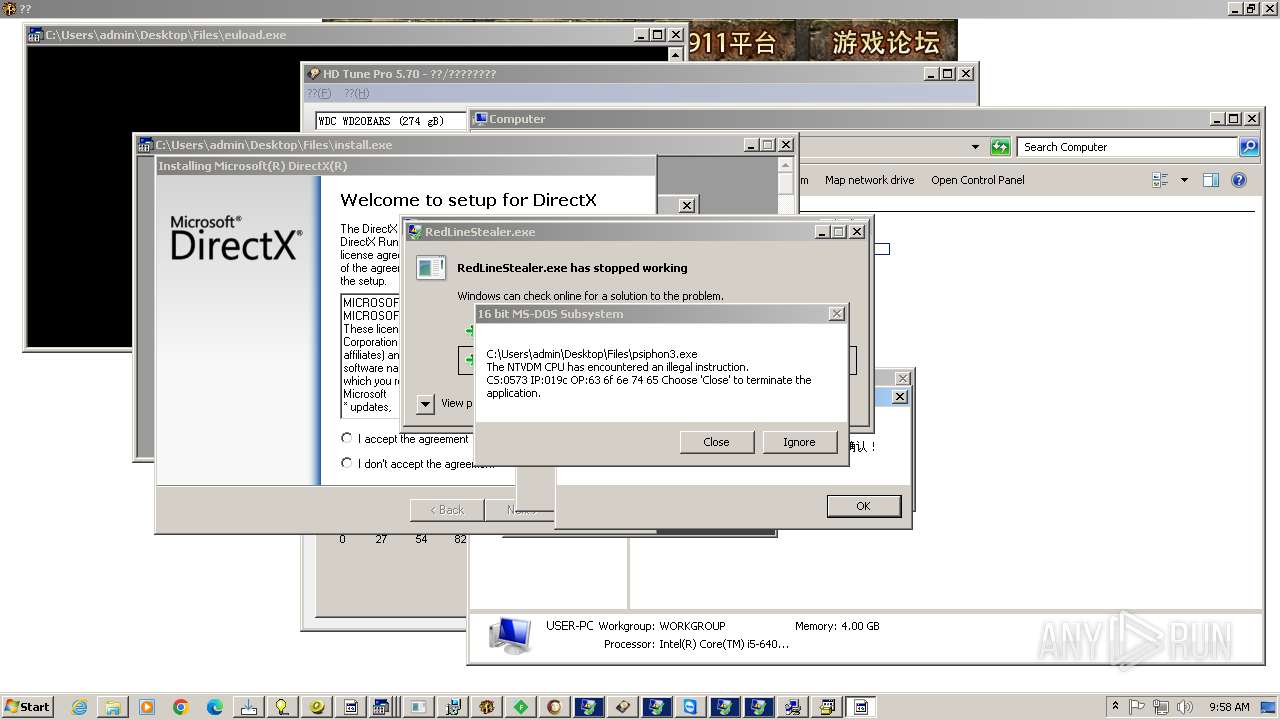Close the 16 bit MS-DOS Subsystem dialog
Image resolution: width=1280 pixels, height=720 pixels.
click(837, 314)
